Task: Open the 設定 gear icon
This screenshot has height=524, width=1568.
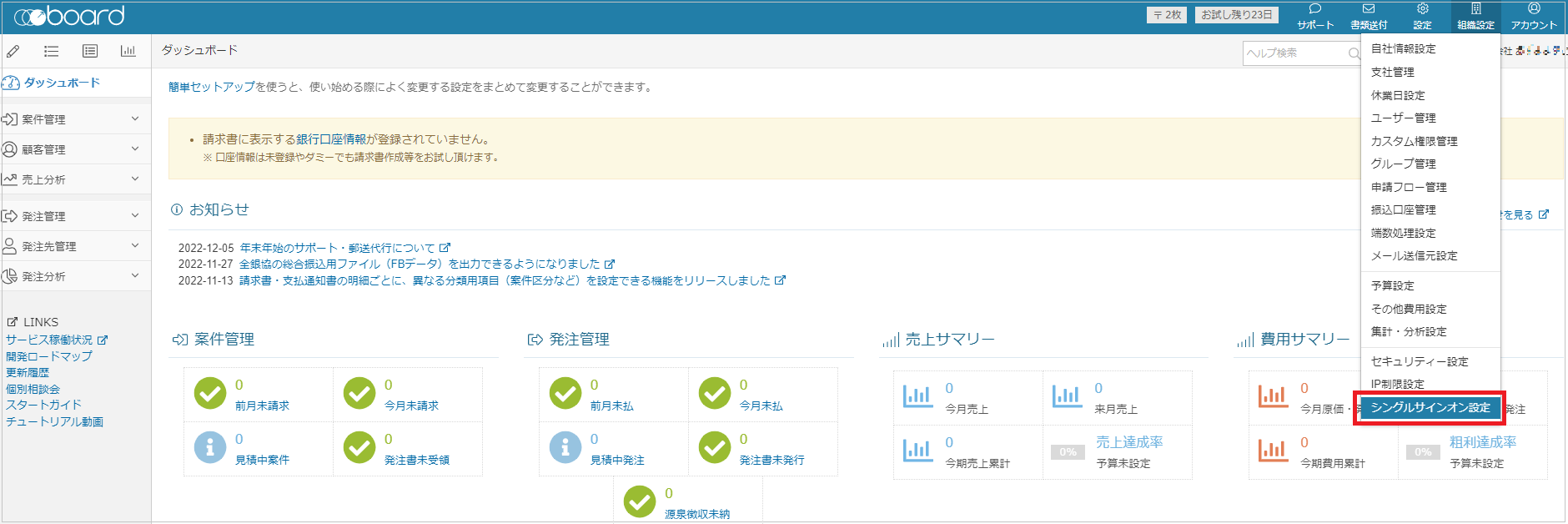Action: click(x=1422, y=9)
